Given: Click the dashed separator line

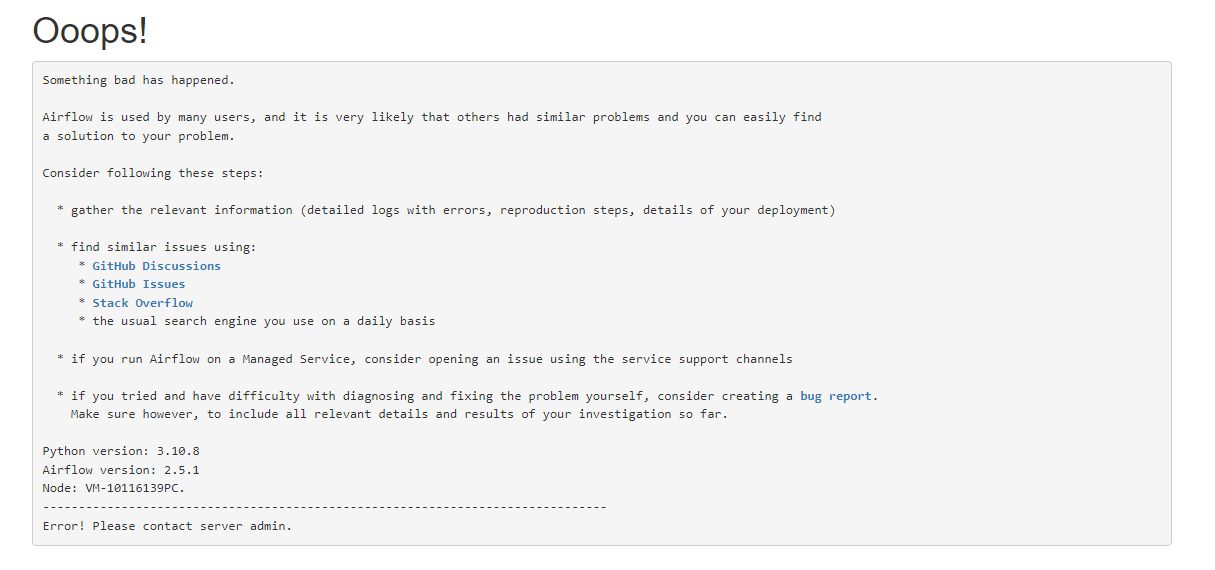Looking at the screenshot, I should point(325,507).
